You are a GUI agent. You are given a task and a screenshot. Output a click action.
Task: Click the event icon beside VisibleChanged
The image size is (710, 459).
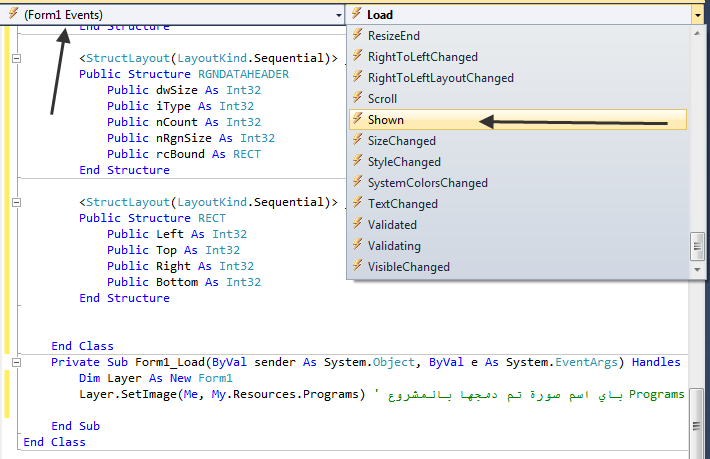tap(358, 267)
